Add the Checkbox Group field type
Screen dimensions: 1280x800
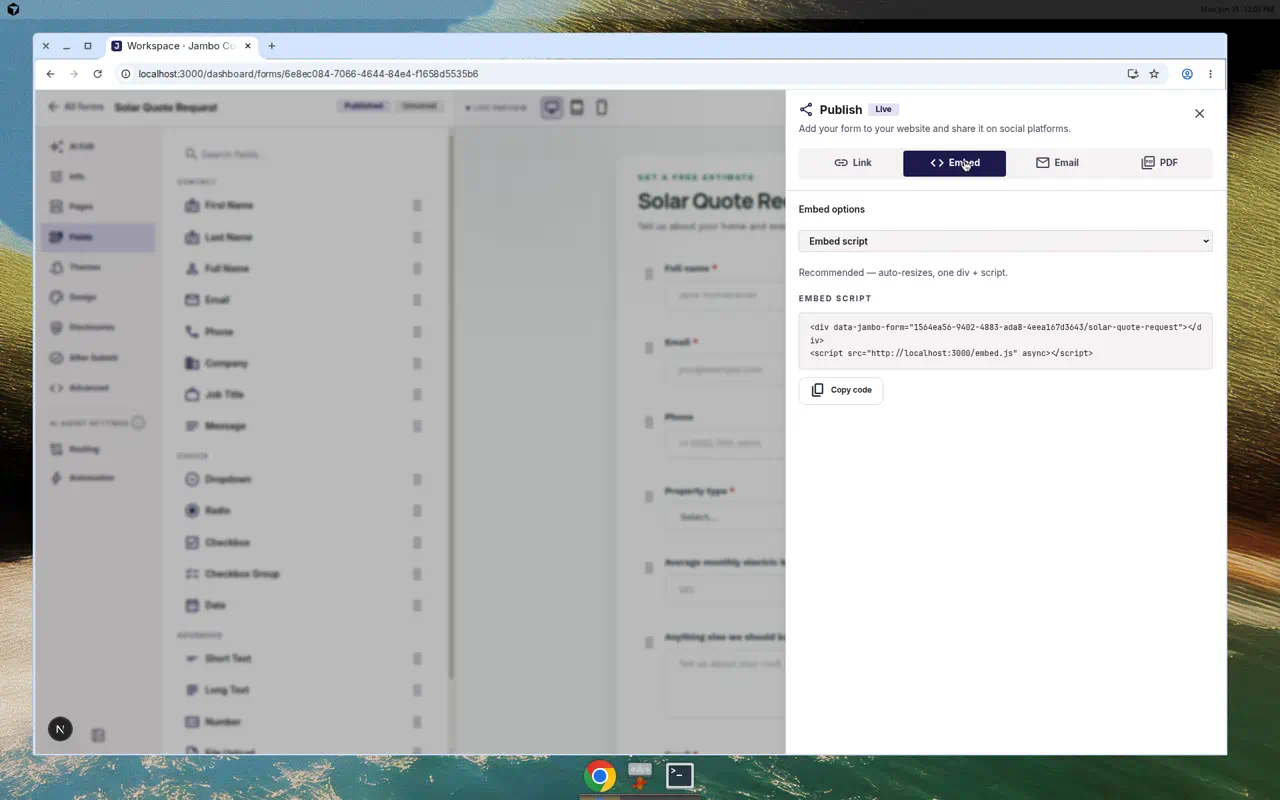tap(305, 574)
